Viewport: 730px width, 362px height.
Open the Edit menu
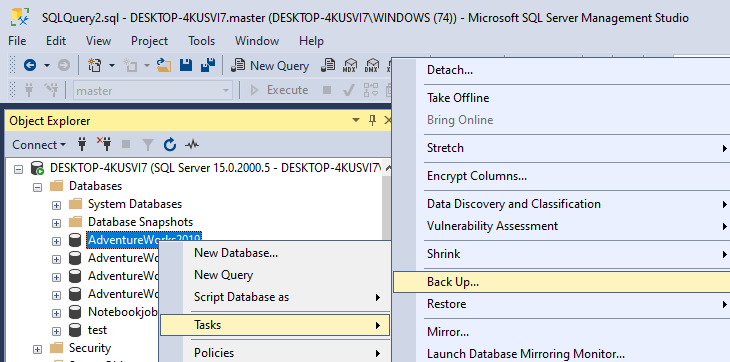(56, 41)
